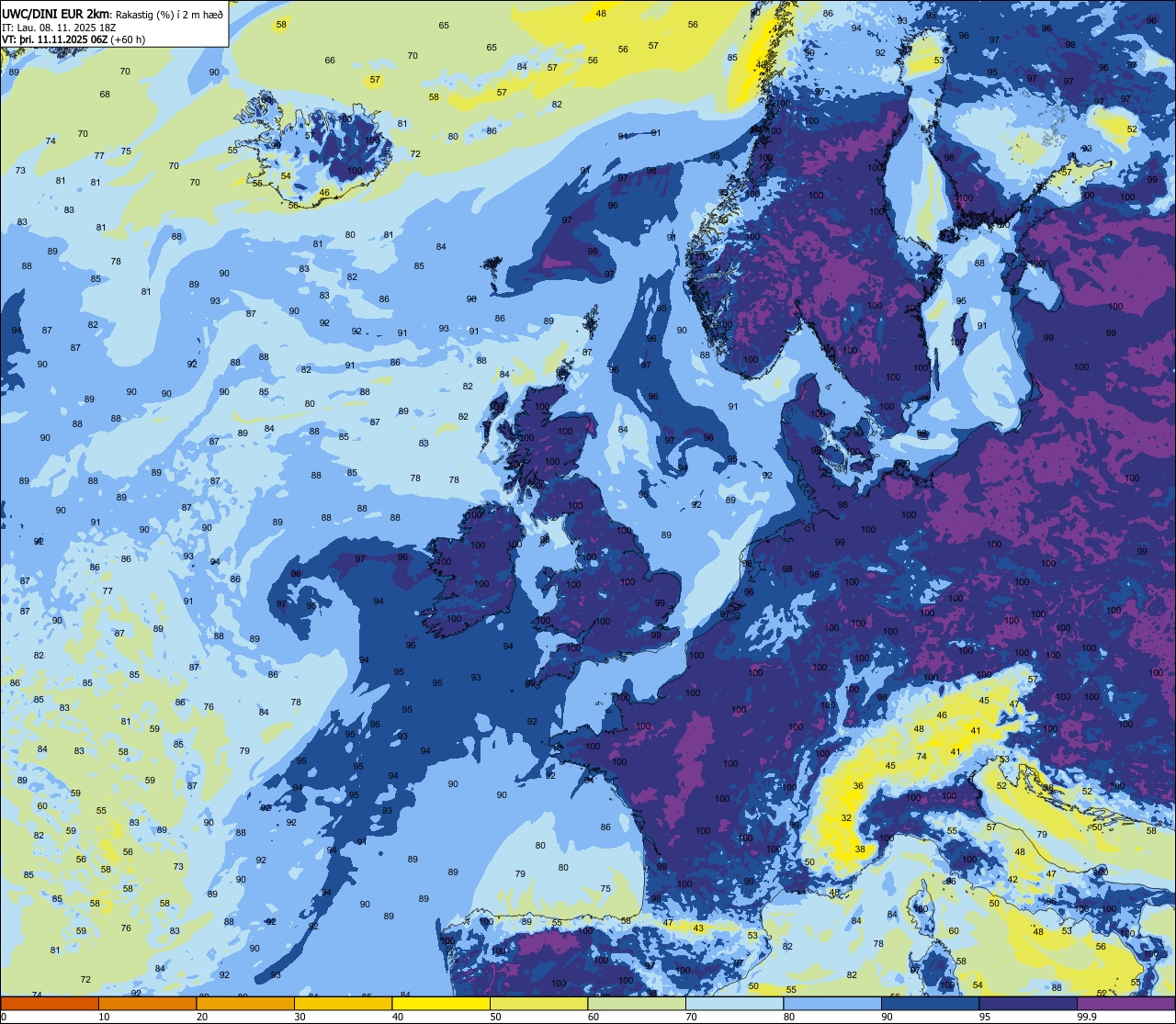
Task: Click the '30' legend scale label
Action: pos(300,1017)
